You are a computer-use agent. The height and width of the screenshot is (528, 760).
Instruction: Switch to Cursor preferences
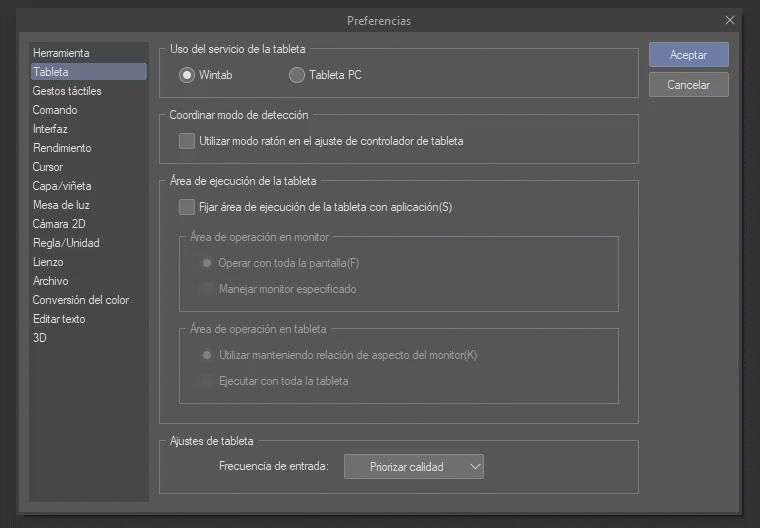(x=48, y=167)
